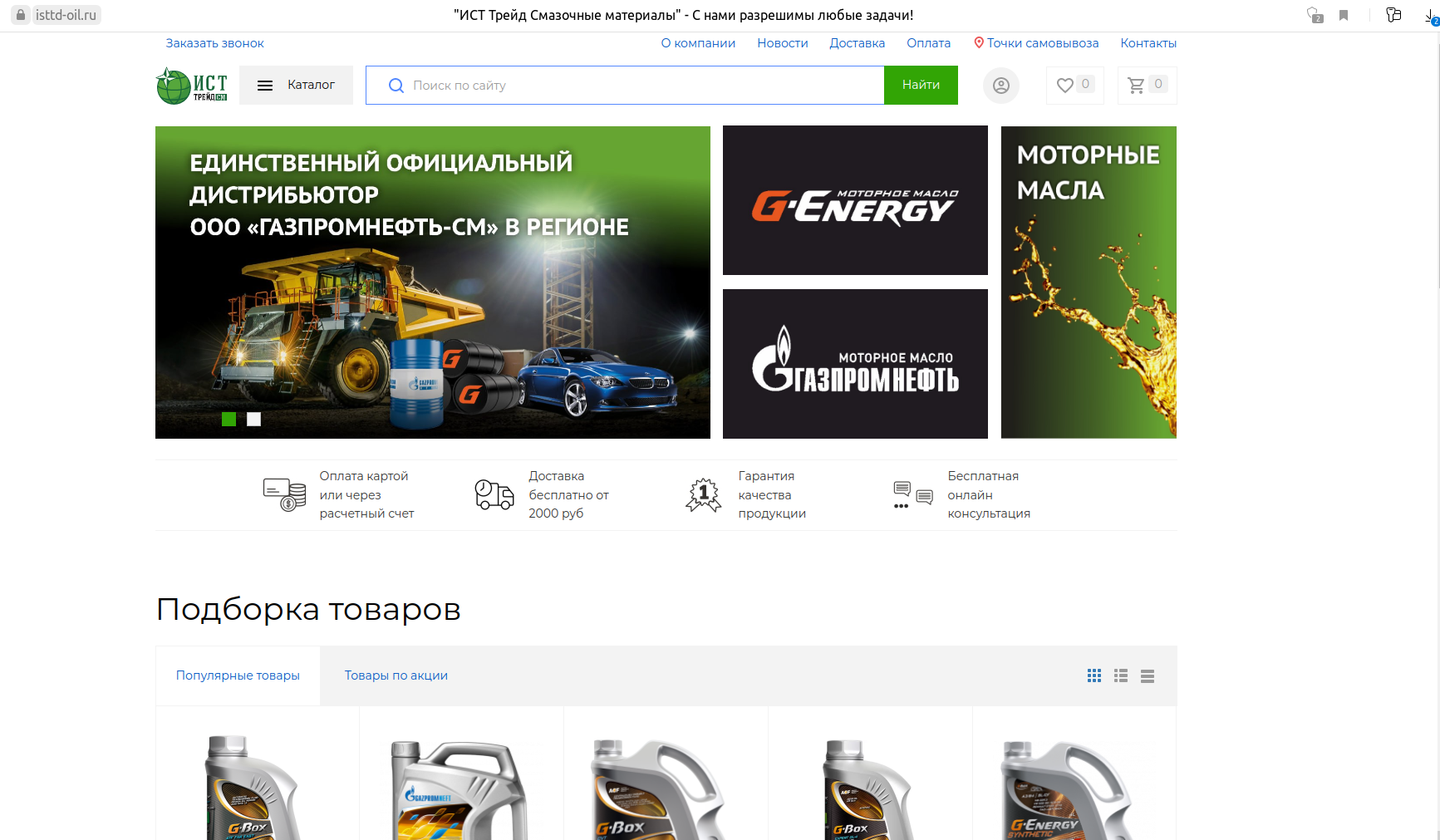
Task: Switch to grid tile view
Action: point(1094,676)
